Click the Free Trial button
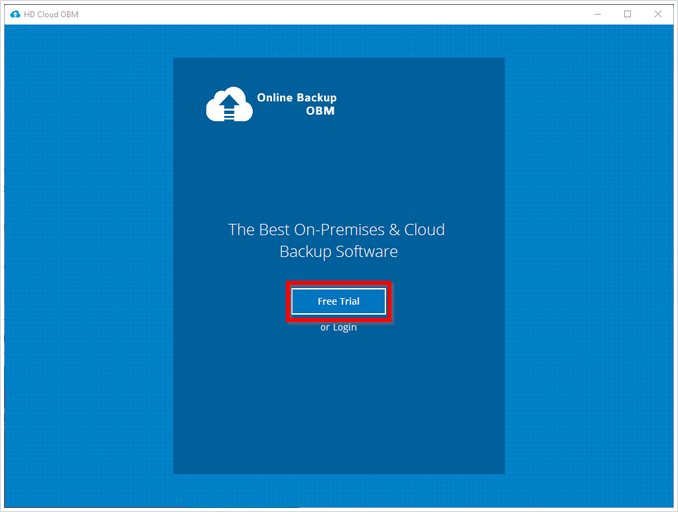Viewport: 678px width, 512px height. pyautogui.click(x=339, y=301)
